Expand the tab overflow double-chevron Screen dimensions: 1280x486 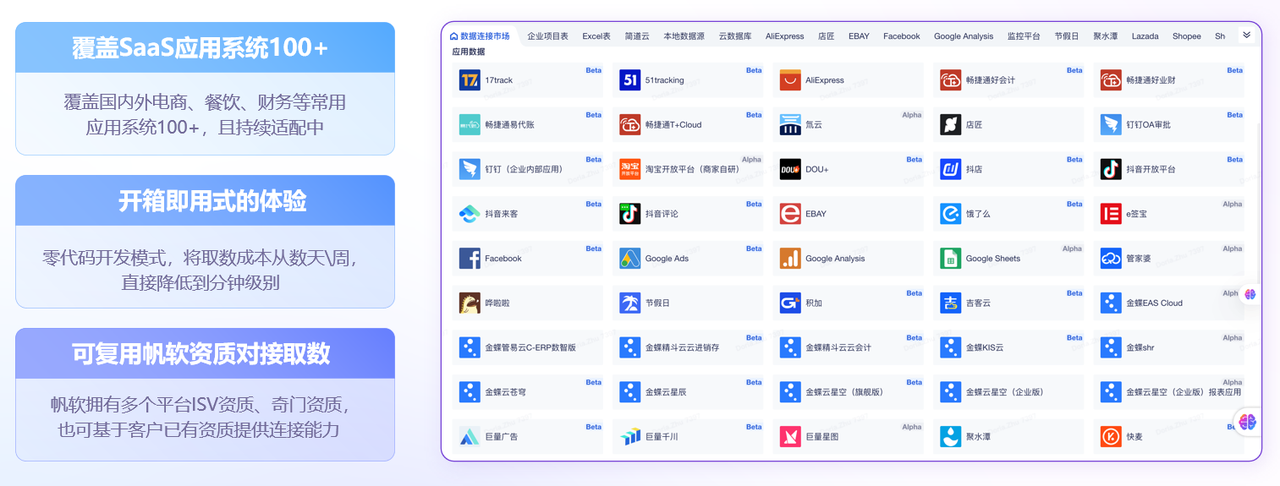[1246, 35]
